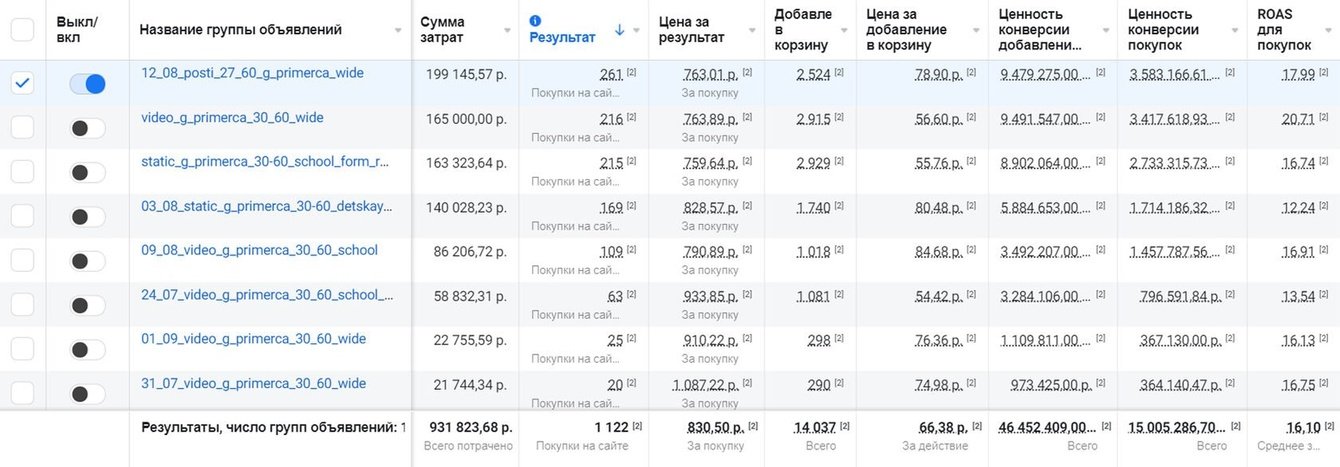Click the Добавле в корзину column header
Viewport: 1340px width, 467px height.
(803, 30)
